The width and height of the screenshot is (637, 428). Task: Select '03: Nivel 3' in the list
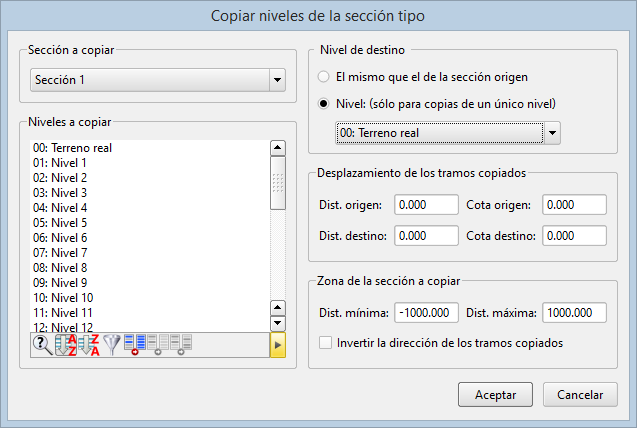coord(150,193)
